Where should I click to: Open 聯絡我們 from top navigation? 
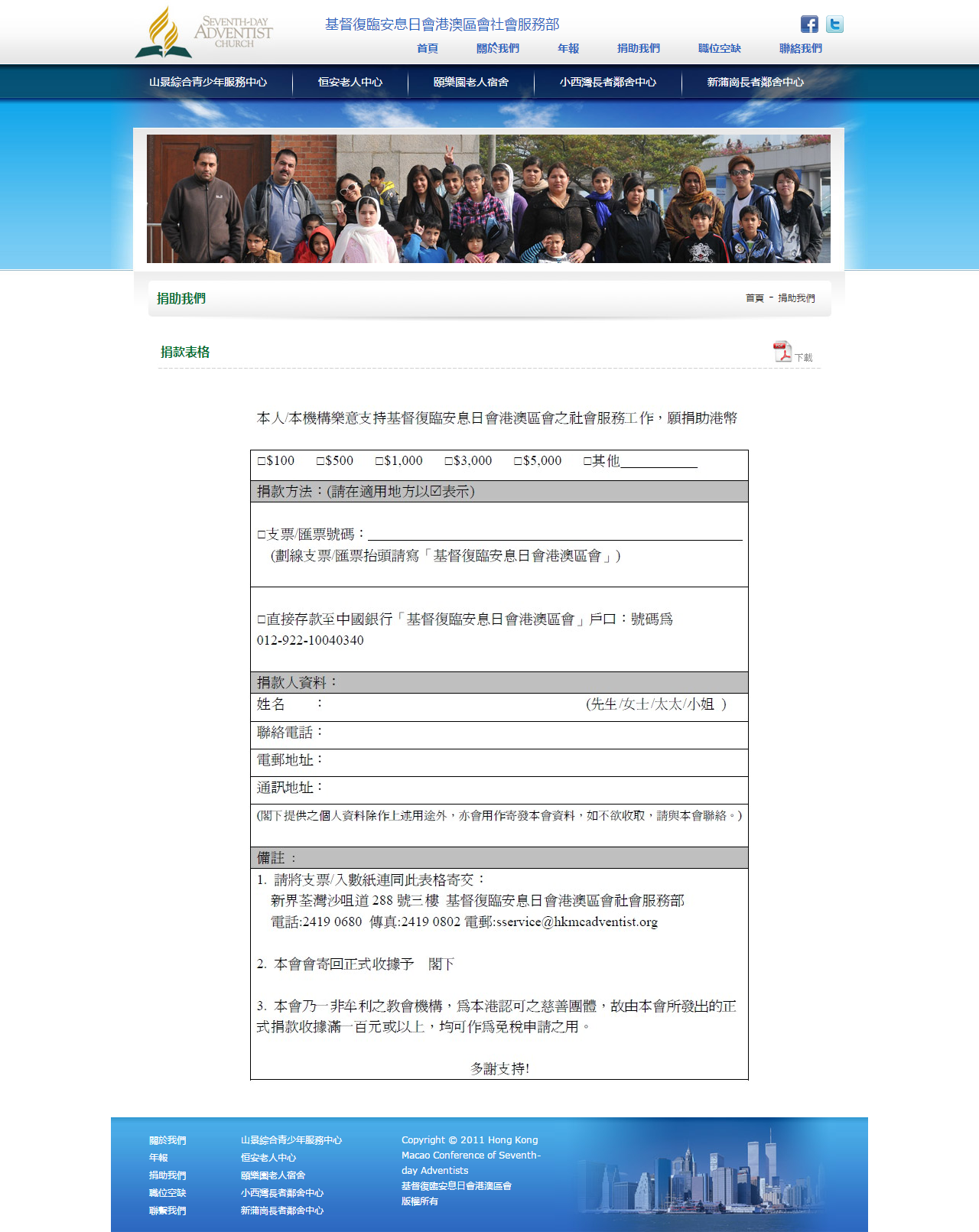point(801,48)
